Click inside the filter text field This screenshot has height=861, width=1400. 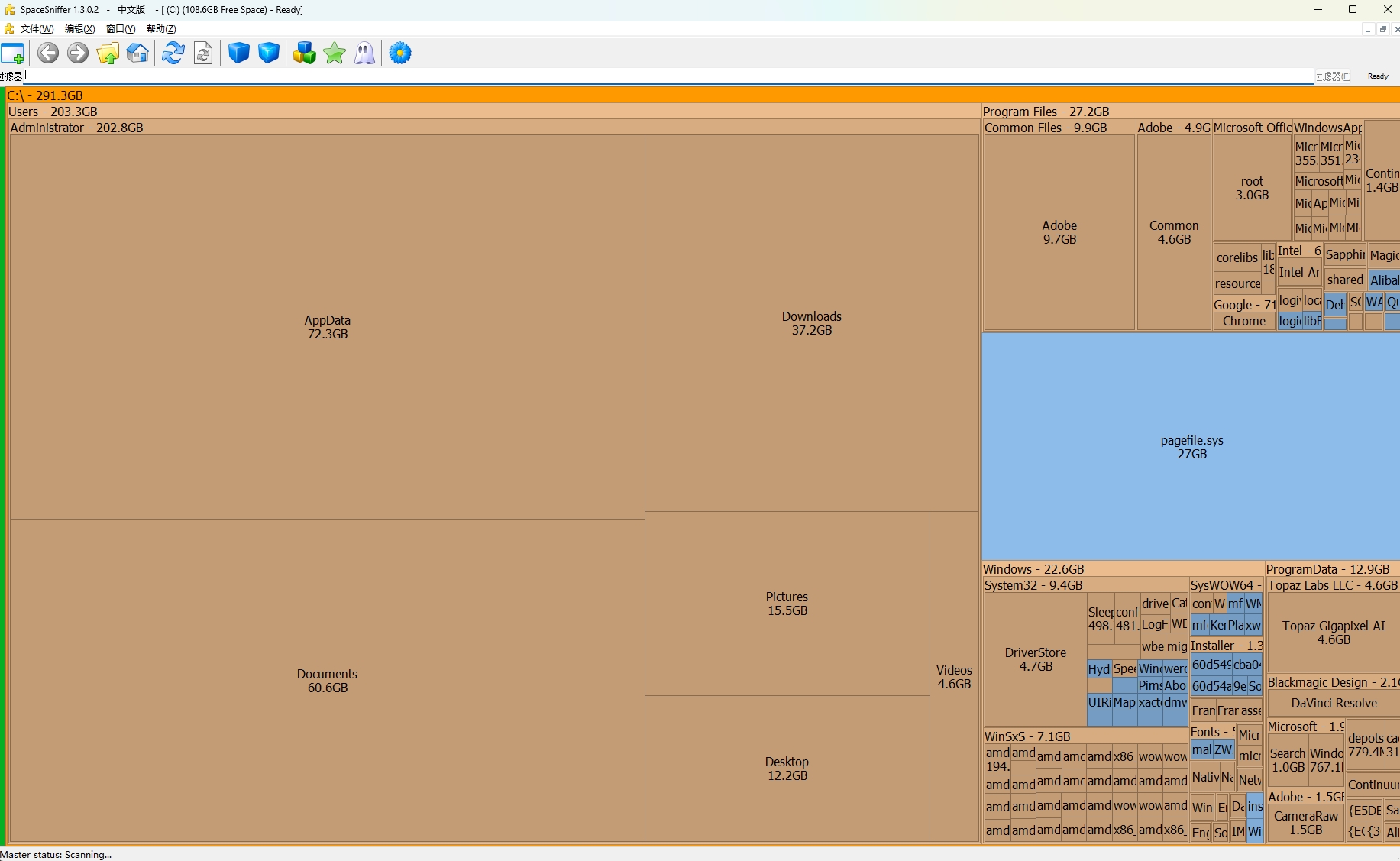coord(664,76)
